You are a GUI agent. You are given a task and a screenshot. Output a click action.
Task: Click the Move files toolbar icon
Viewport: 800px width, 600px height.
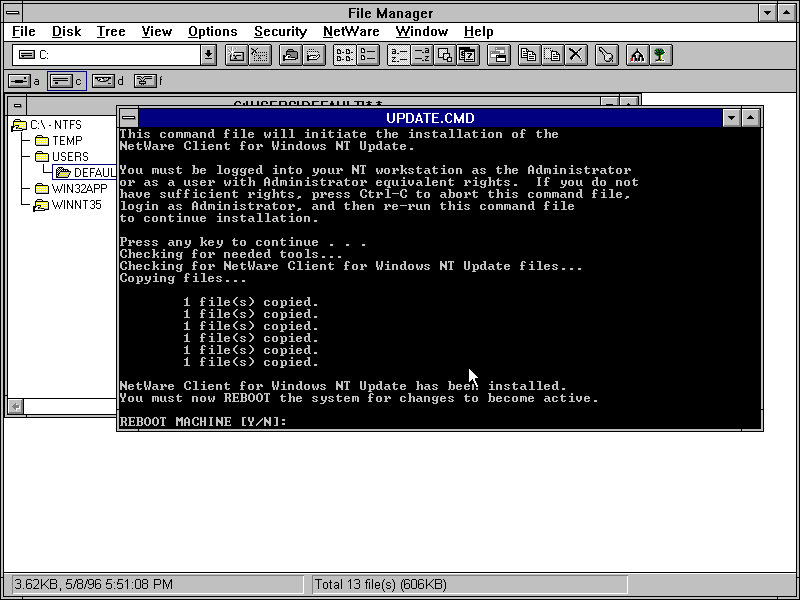pyautogui.click(x=553, y=55)
